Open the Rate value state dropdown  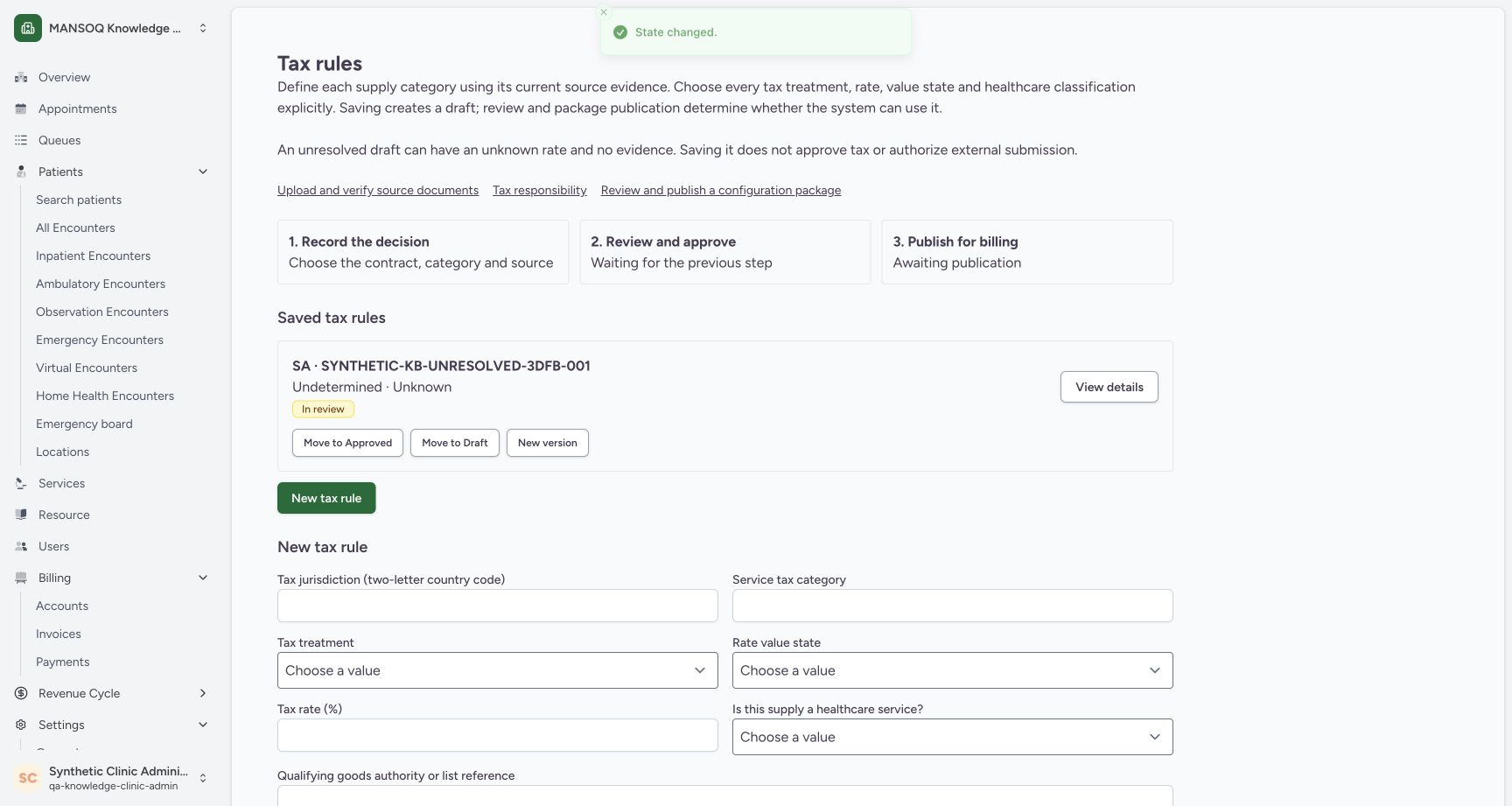tap(953, 670)
